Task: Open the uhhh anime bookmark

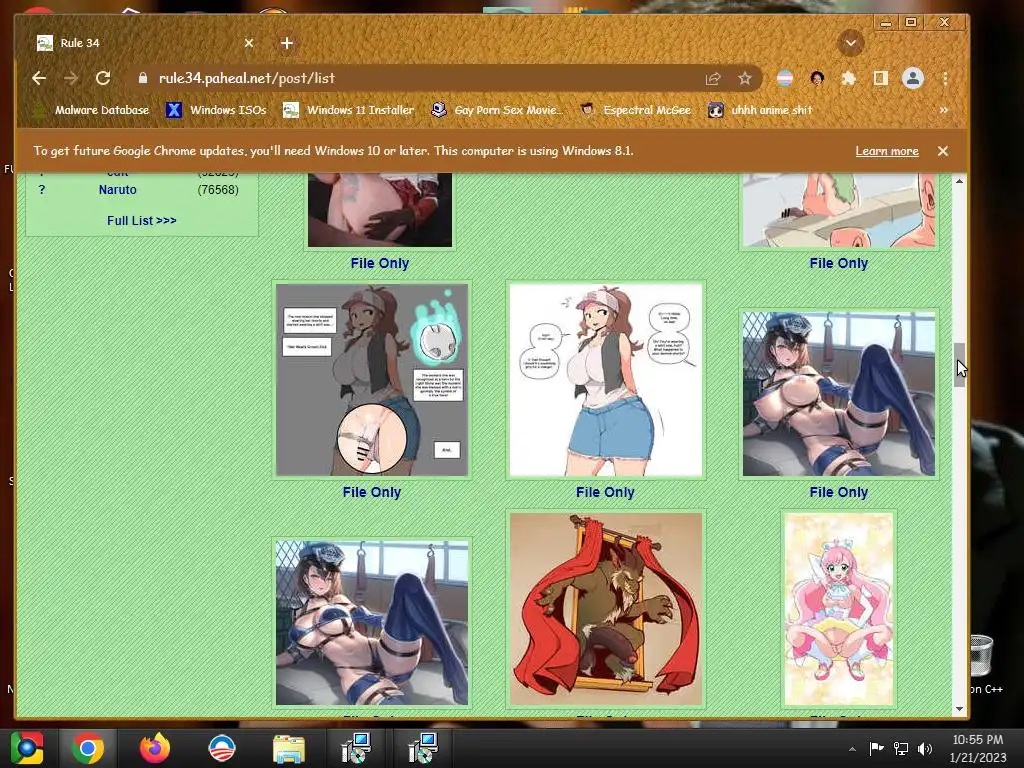Action: [x=760, y=110]
